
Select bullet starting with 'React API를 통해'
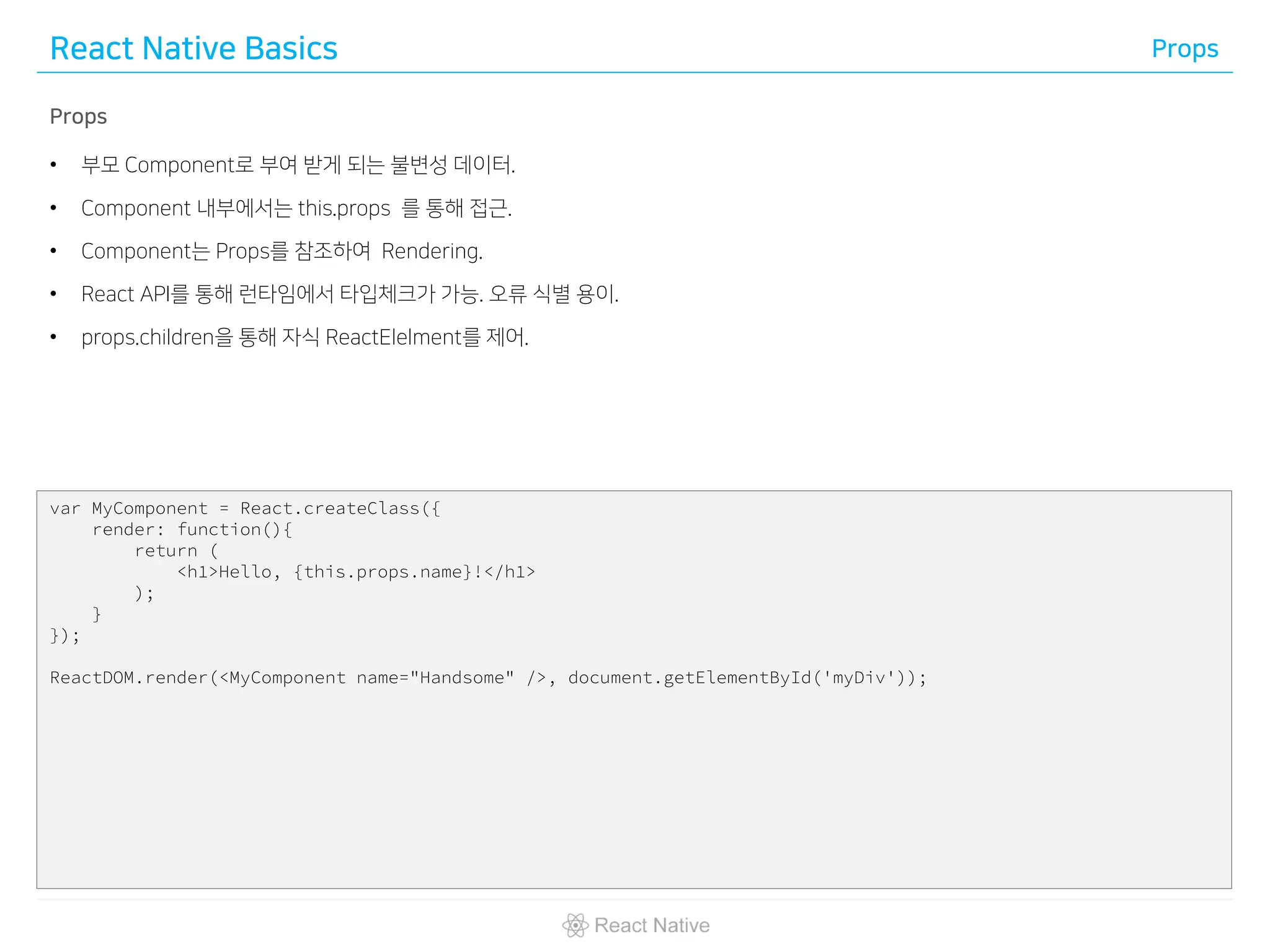(x=350, y=294)
